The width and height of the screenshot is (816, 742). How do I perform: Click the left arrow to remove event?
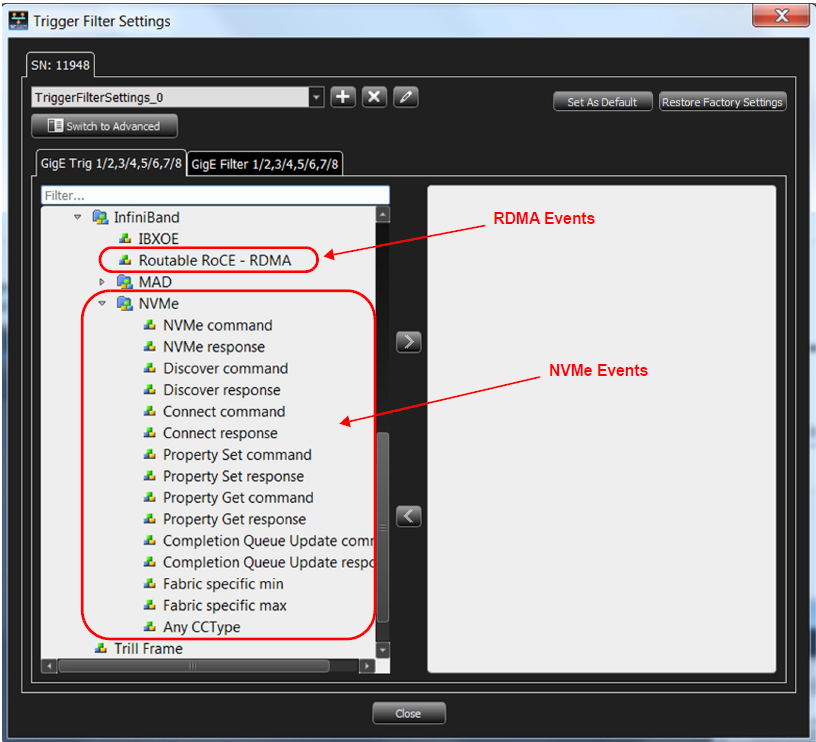[409, 516]
